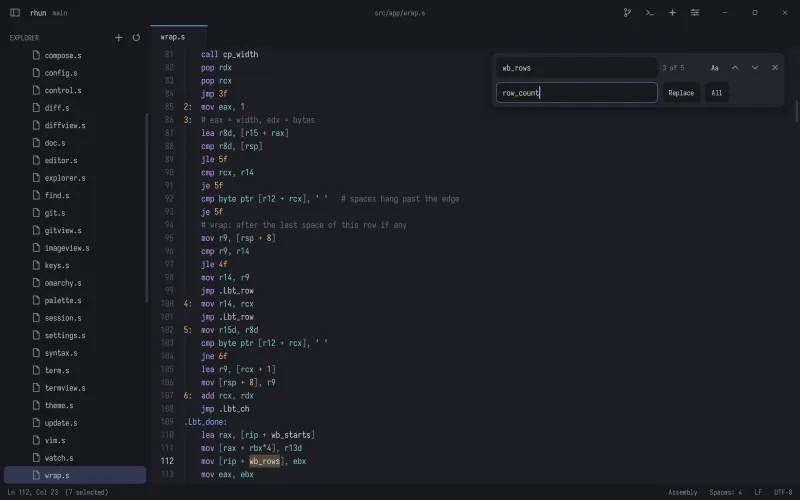800x500 pixels.
Task: Open update.s in the explorer
Action: point(75,423)
